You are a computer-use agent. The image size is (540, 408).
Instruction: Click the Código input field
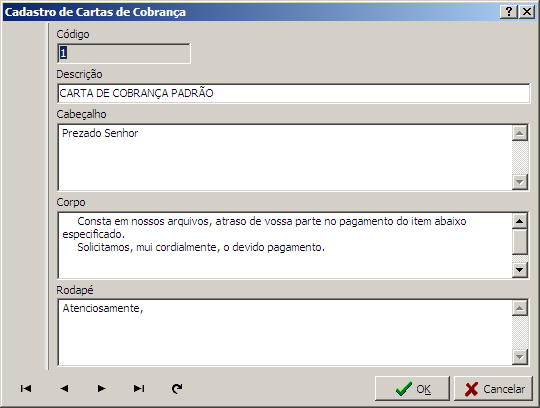(x=124, y=53)
